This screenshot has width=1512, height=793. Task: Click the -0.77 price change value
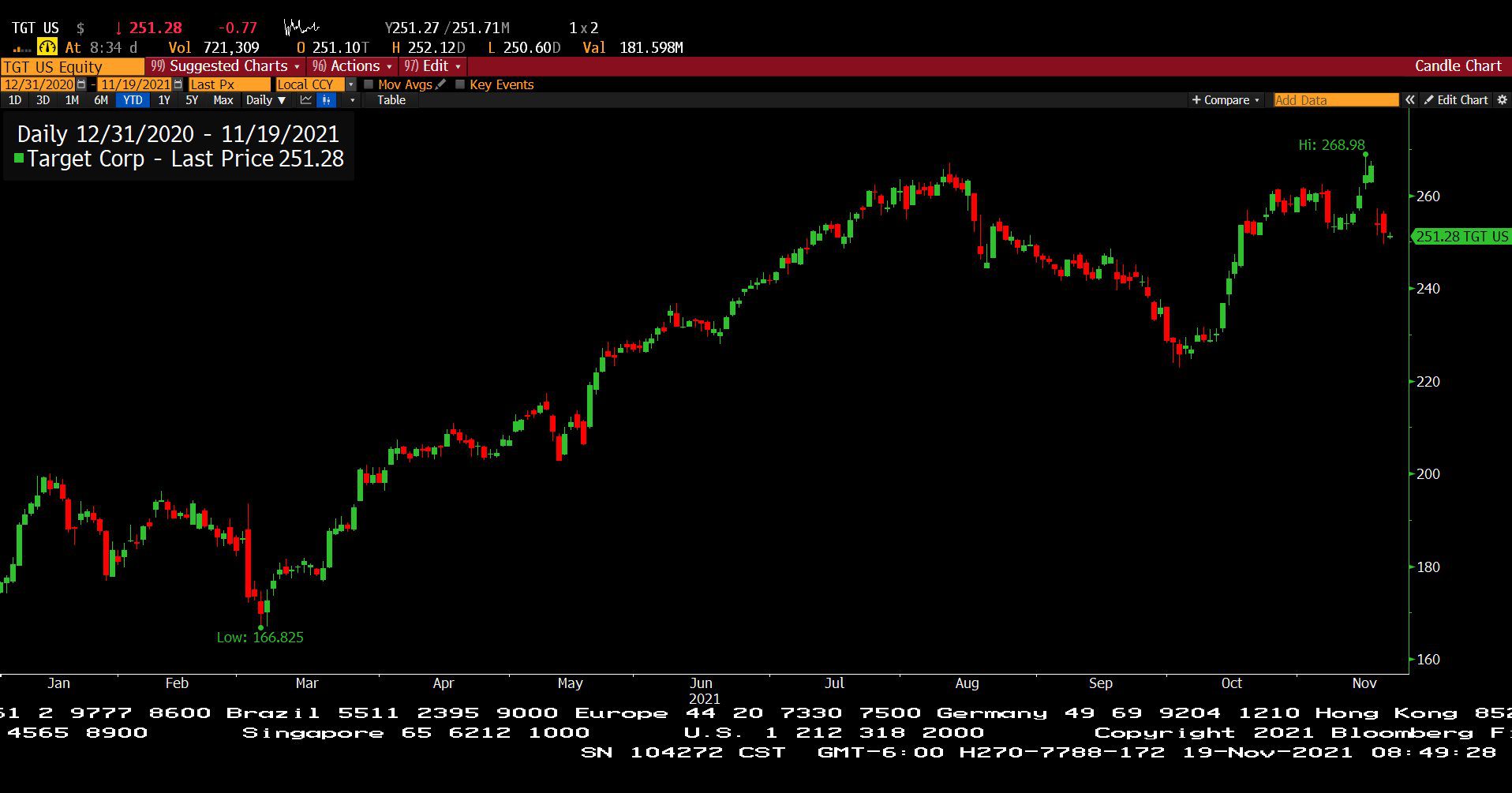coord(237,28)
